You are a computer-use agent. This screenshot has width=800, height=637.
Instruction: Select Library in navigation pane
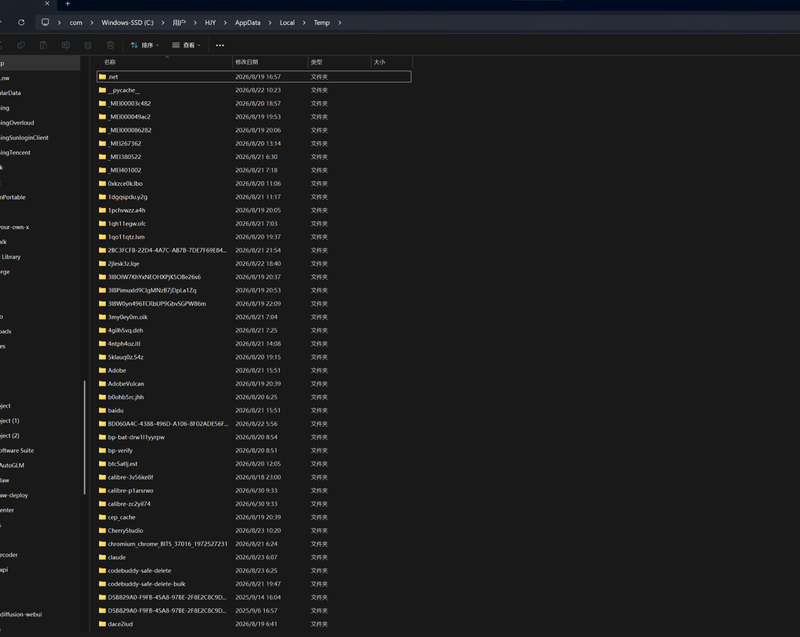pyautogui.click(x=11, y=257)
